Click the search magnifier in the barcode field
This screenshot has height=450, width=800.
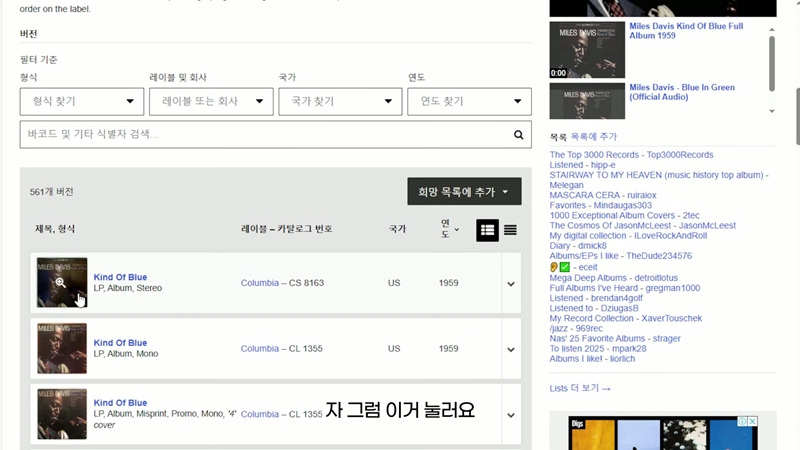coord(518,134)
